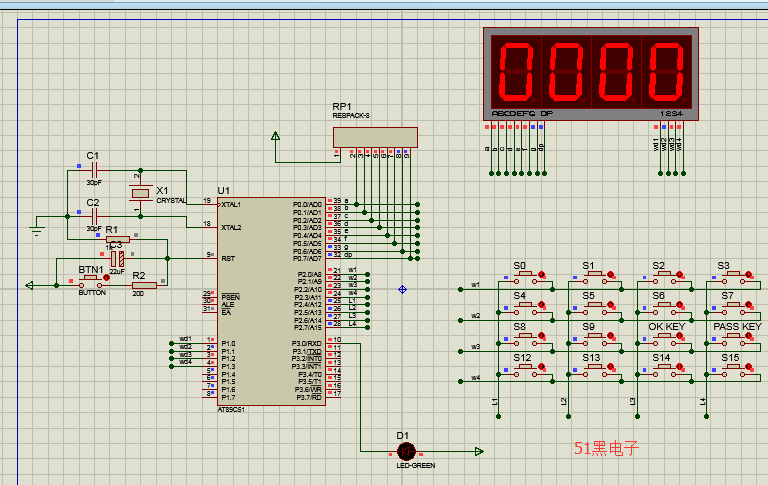Select the S7 keypad switch
The image size is (768, 485).
pyautogui.click(x=734, y=308)
